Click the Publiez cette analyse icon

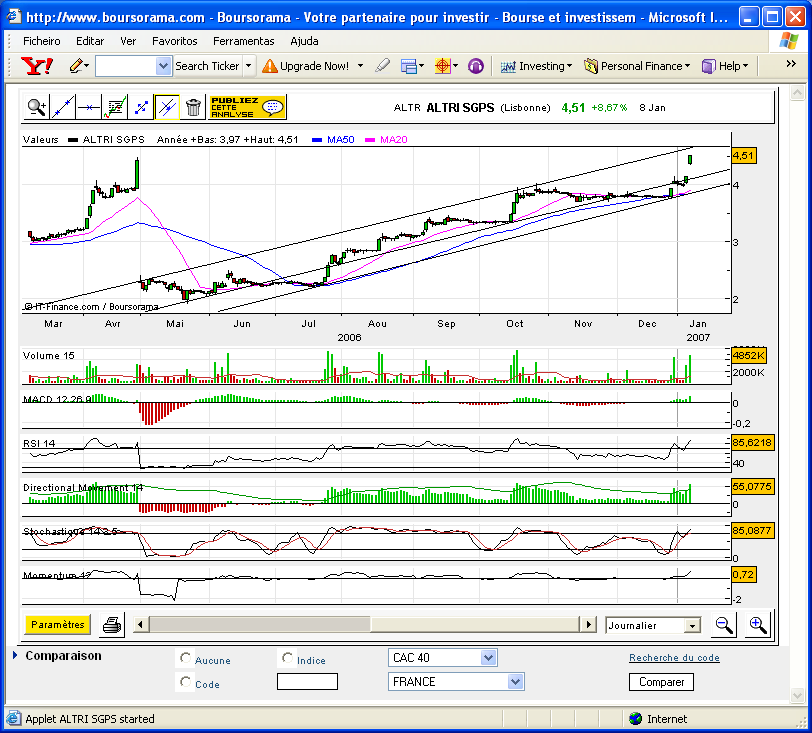[x=247, y=107]
